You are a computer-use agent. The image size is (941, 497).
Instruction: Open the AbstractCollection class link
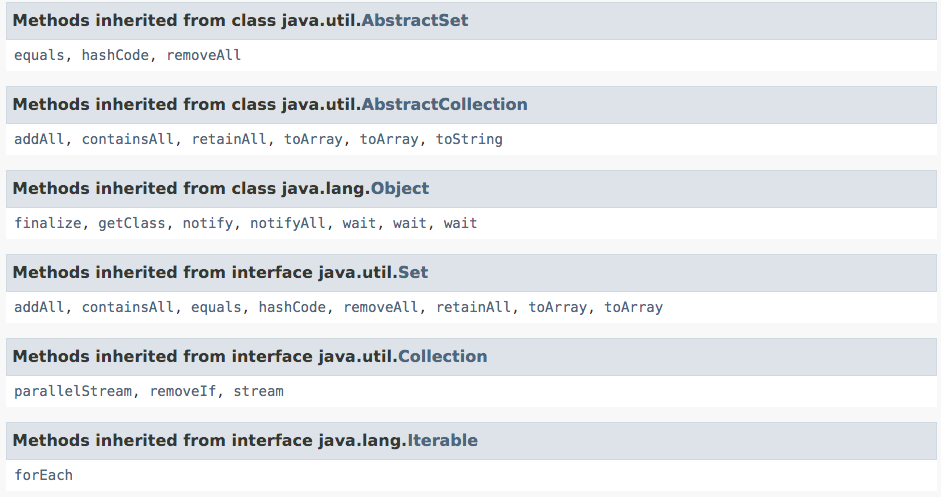[x=444, y=104]
